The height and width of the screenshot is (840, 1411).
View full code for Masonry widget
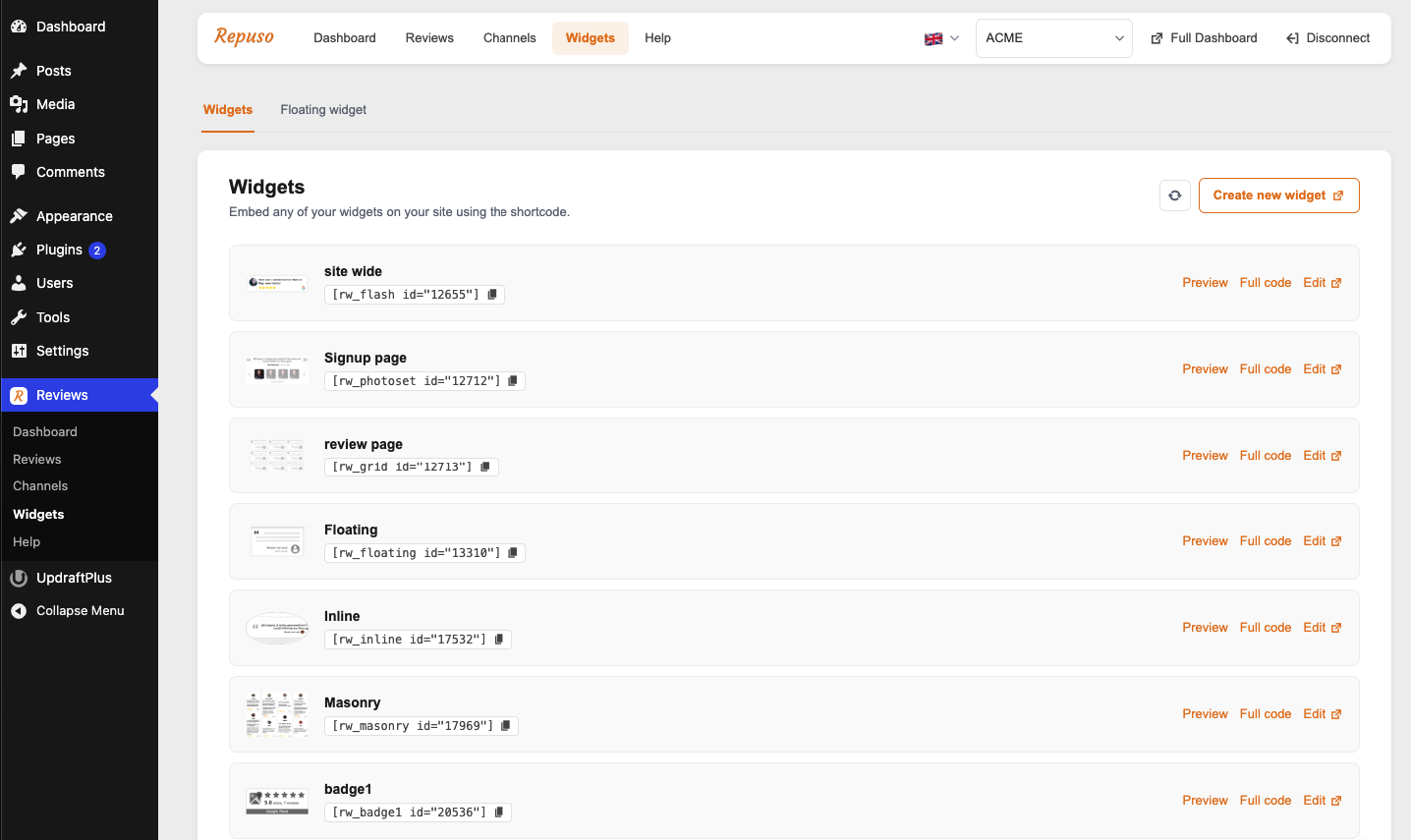1266,714
